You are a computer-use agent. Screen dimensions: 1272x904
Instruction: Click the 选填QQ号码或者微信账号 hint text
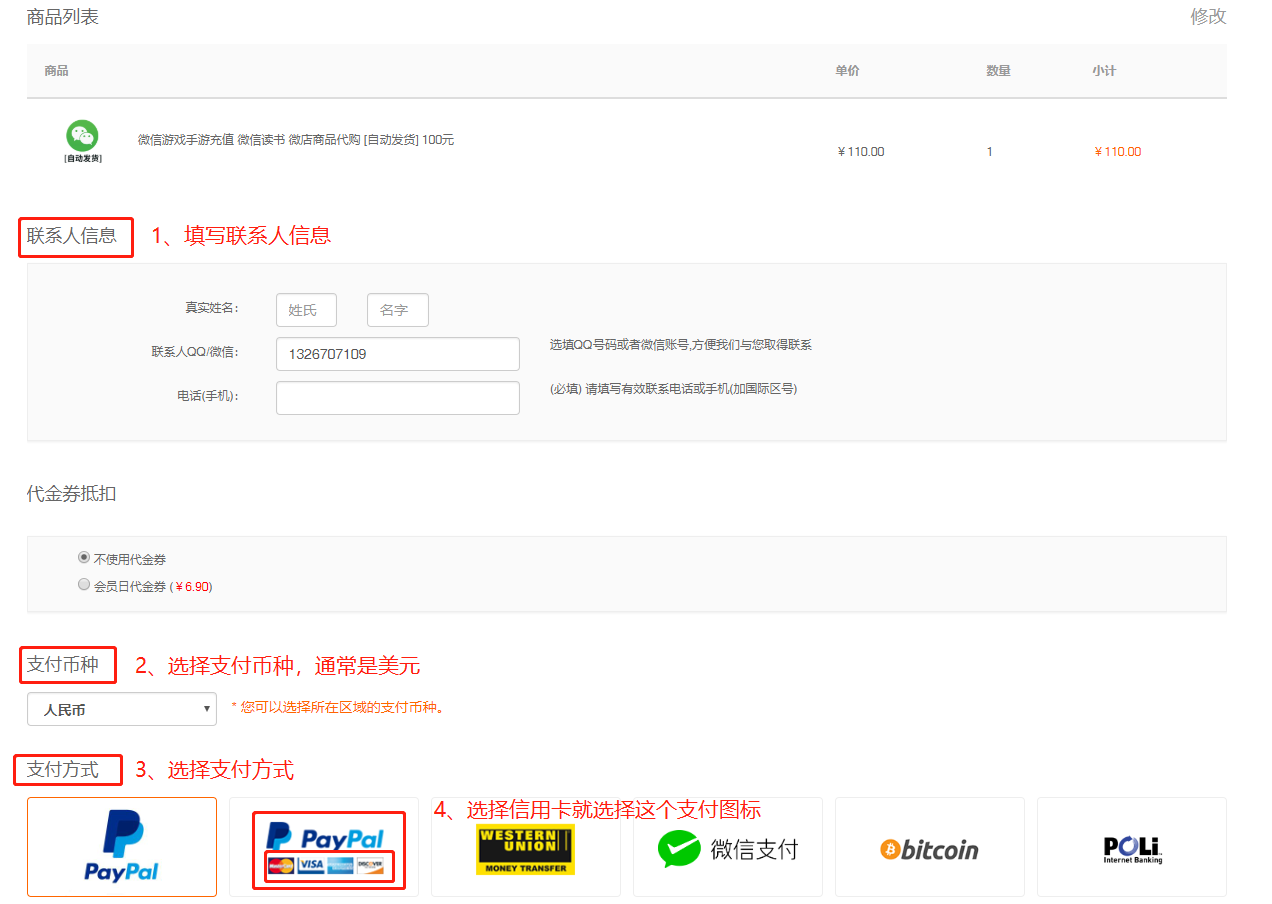[680, 345]
